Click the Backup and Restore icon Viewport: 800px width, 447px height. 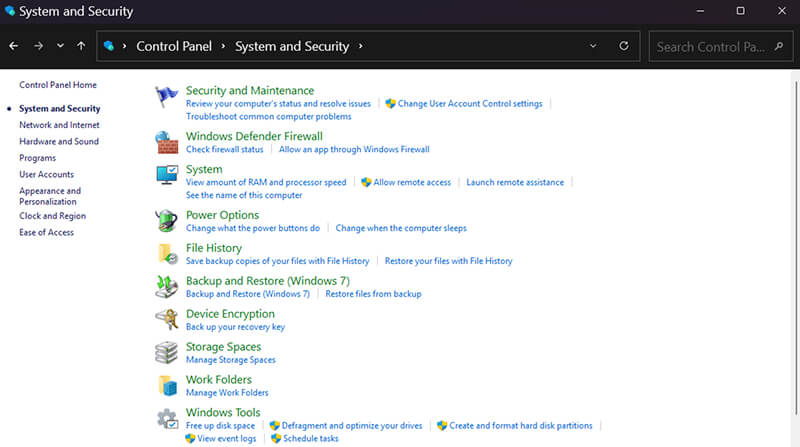coord(166,287)
